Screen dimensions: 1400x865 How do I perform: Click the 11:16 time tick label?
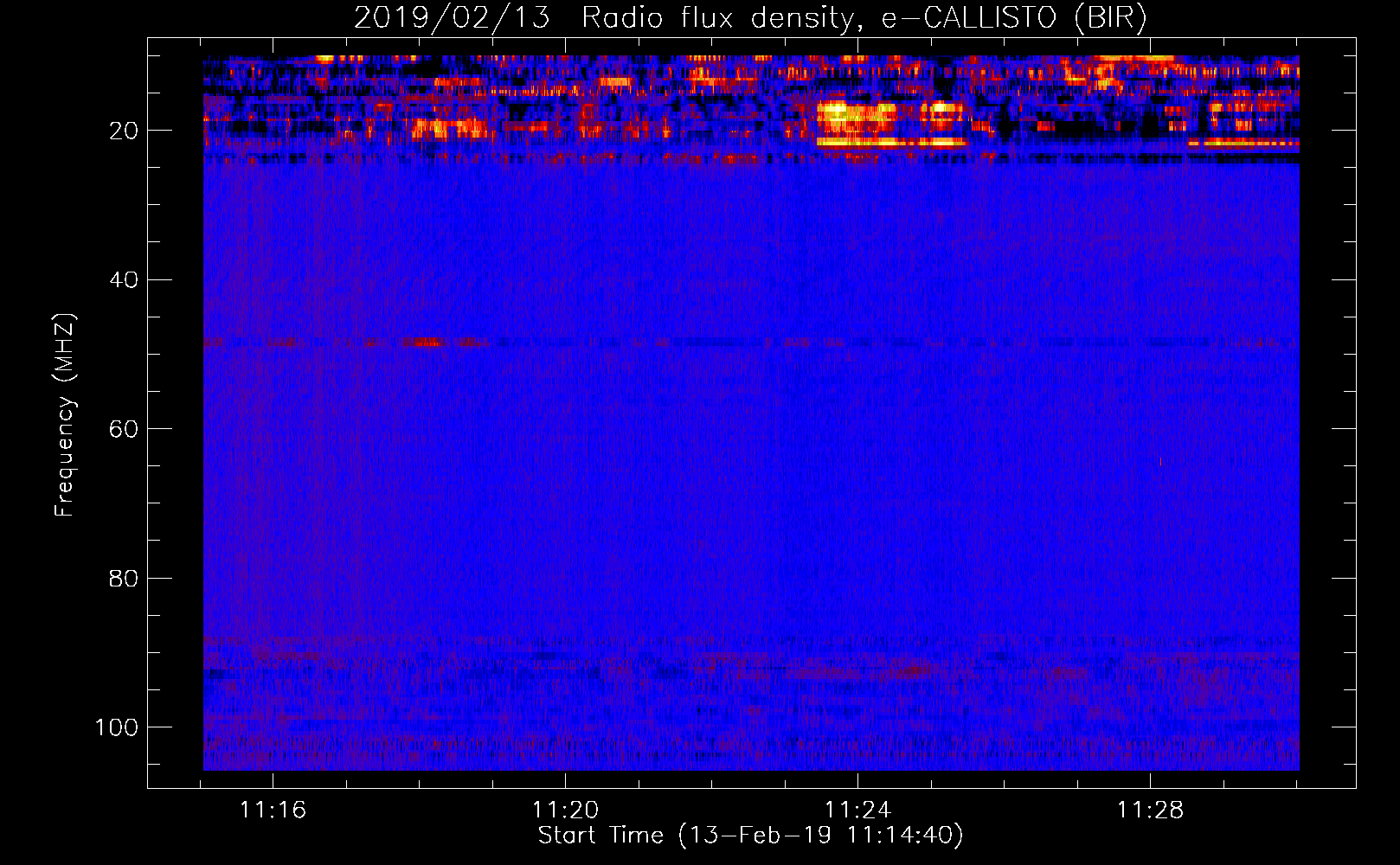(273, 811)
